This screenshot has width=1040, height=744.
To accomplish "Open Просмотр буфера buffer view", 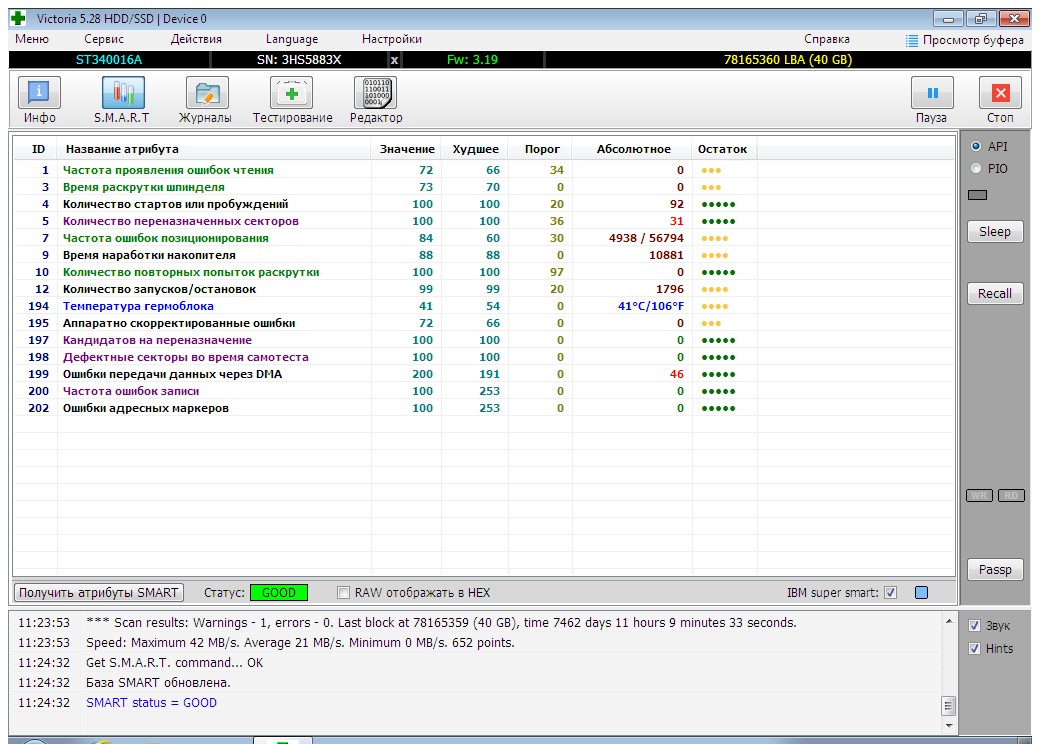I will click(x=965, y=40).
